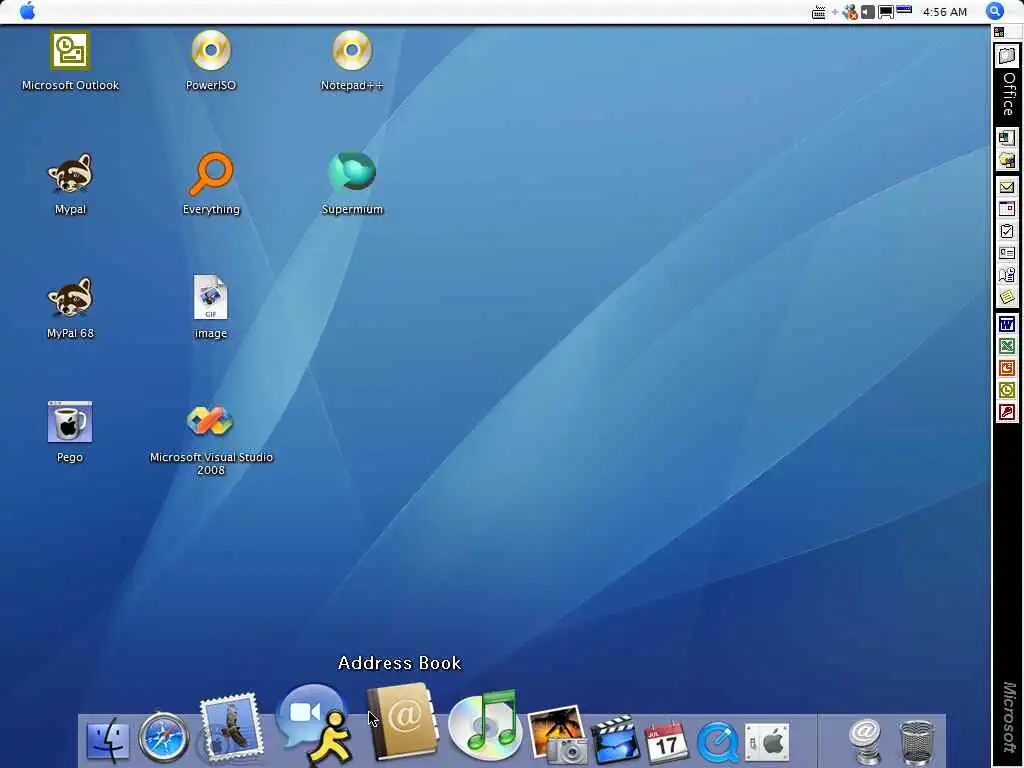This screenshot has height=768, width=1024.
Task: Click the blue bar tray icon
Action: coord(904,10)
